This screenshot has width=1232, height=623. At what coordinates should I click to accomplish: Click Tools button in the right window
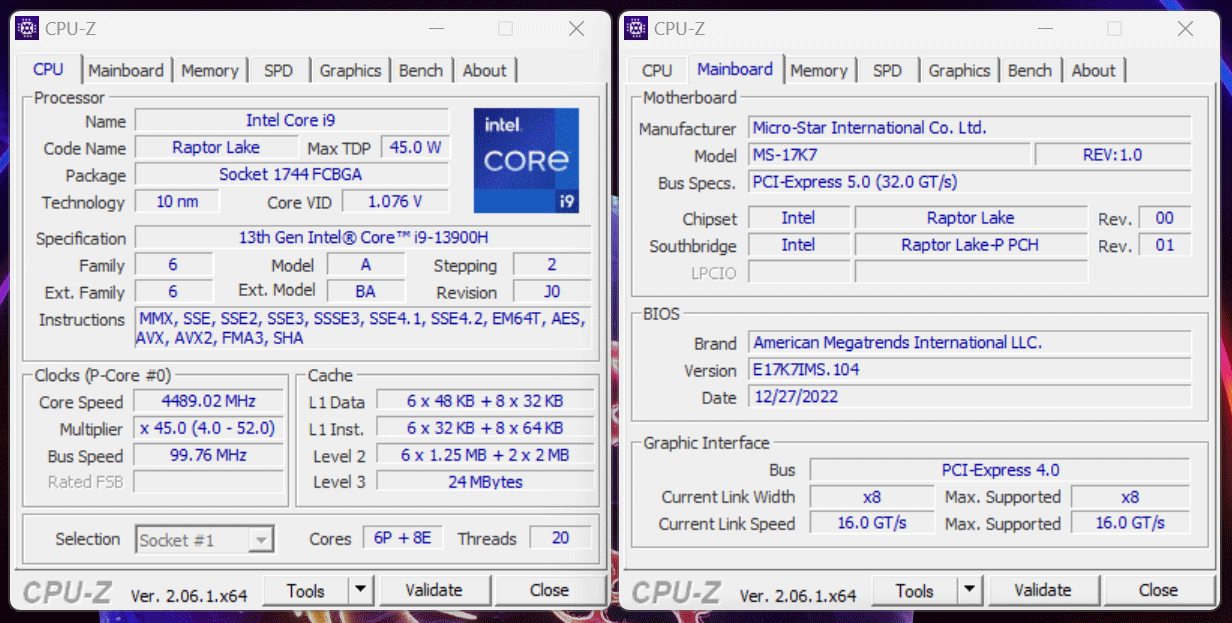[915, 590]
